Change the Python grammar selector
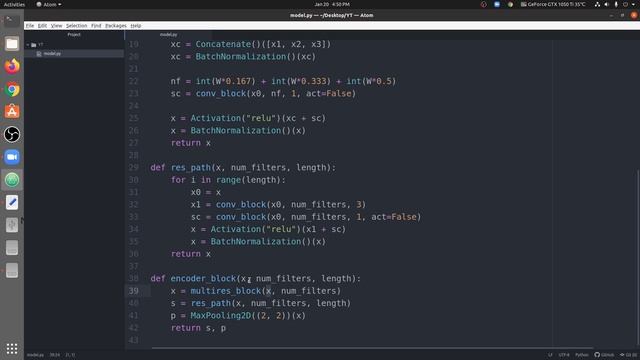The image size is (640, 360). point(582,355)
